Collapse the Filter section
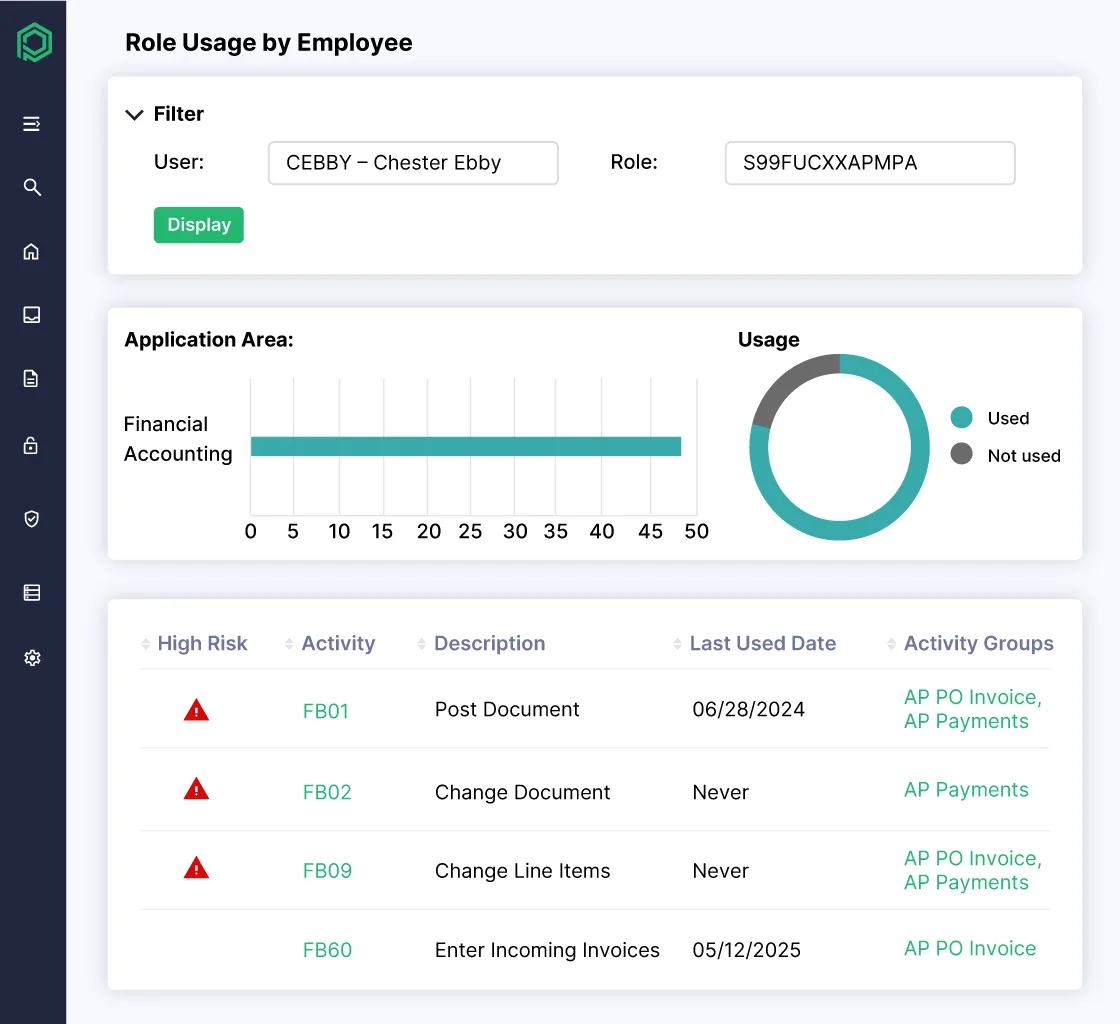The height and width of the screenshot is (1024, 1120). pyautogui.click(x=135, y=114)
